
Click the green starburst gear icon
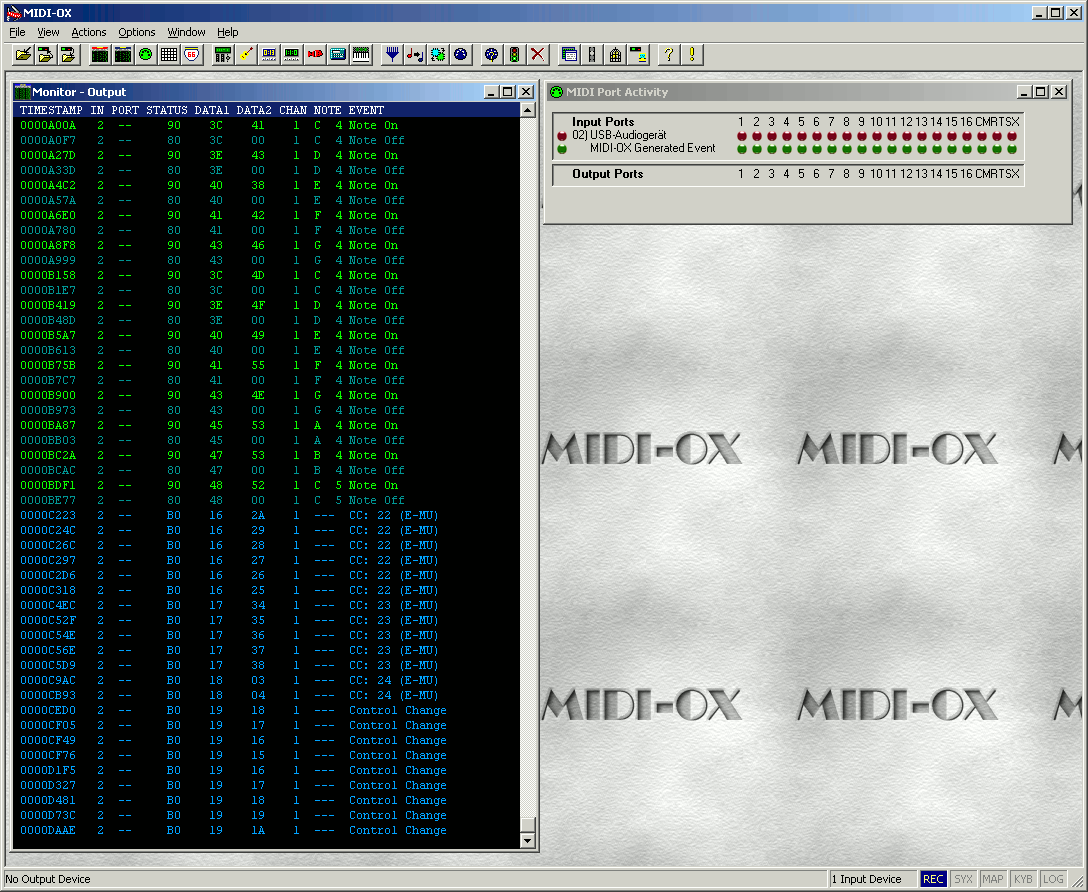(x=438, y=55)
